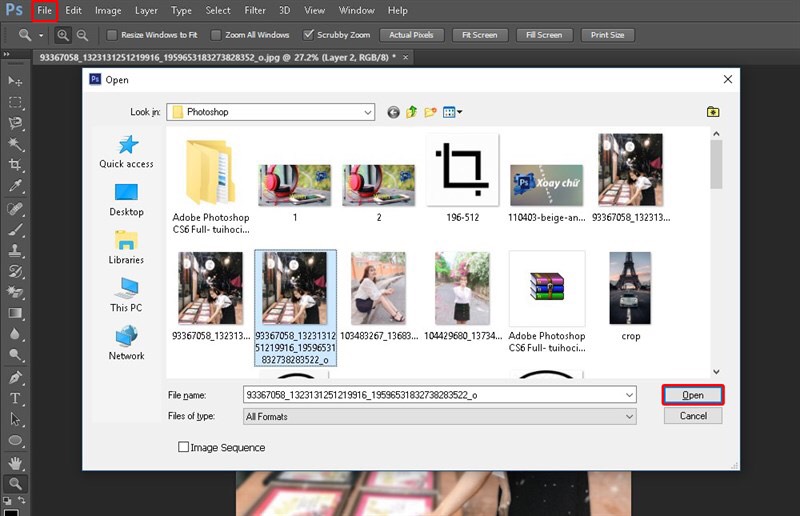
Task: Select the Ellipse shape tool
Action: click(x=15, y=440)
